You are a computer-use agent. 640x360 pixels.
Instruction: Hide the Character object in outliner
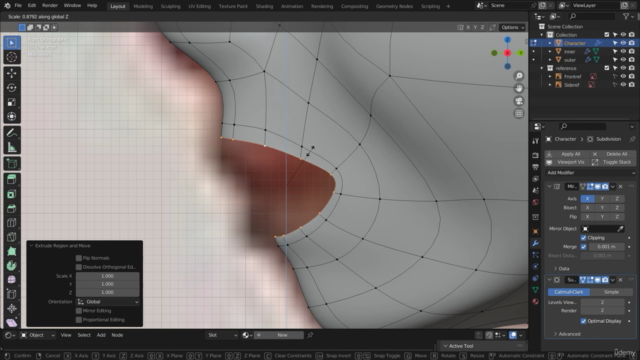tap(623, 43)
